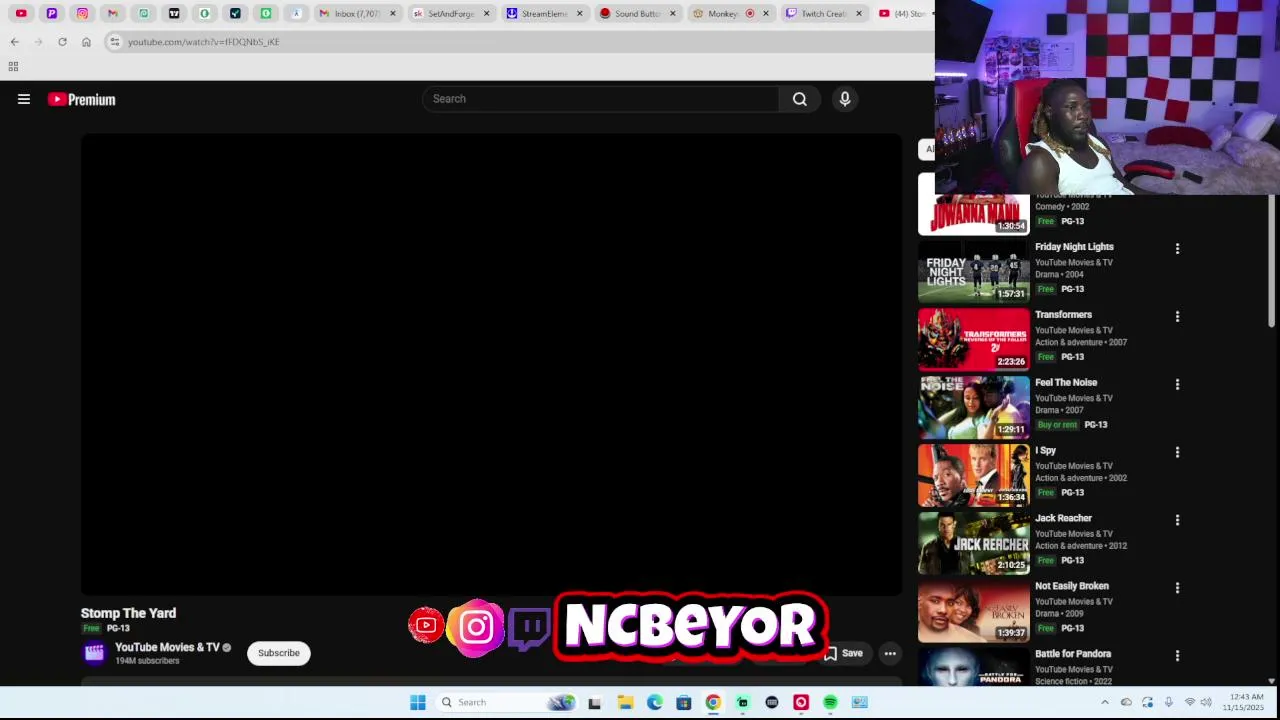This screenshot has width=1280, height=720.
Task: Open Spotify from the taskbar
Action: click(x=830, y=702)
